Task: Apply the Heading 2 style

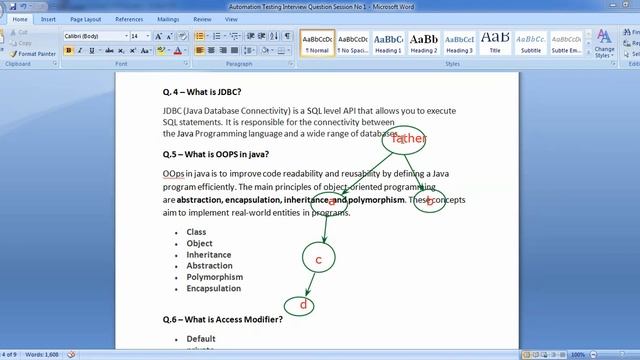Action: [424, 43]
